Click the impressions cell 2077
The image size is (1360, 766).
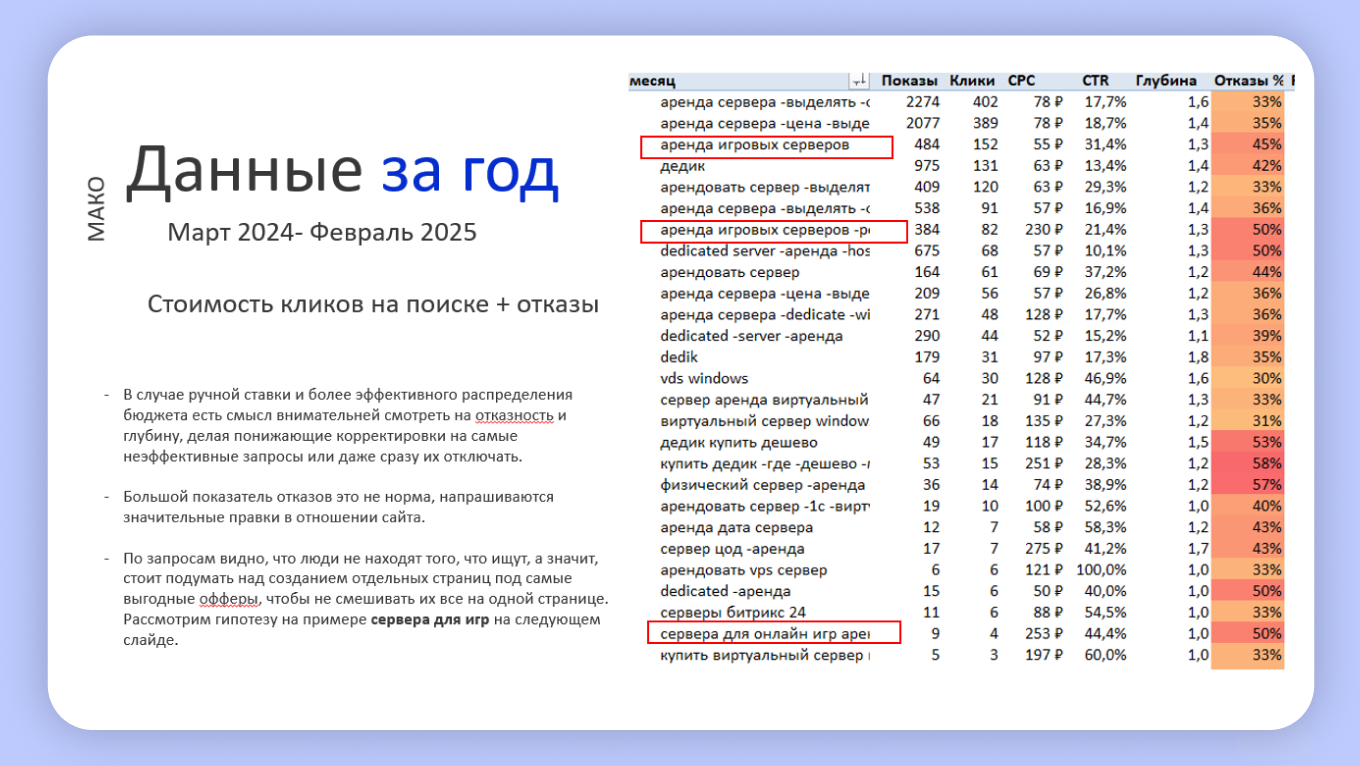921,123
